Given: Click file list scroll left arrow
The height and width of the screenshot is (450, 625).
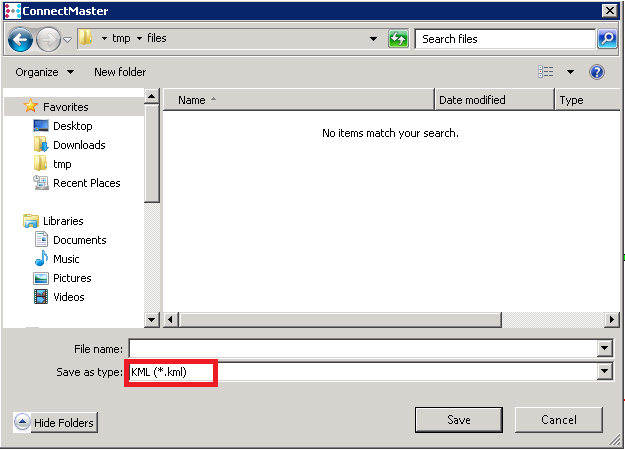Looking at the screenshot, I should (171, 320).
